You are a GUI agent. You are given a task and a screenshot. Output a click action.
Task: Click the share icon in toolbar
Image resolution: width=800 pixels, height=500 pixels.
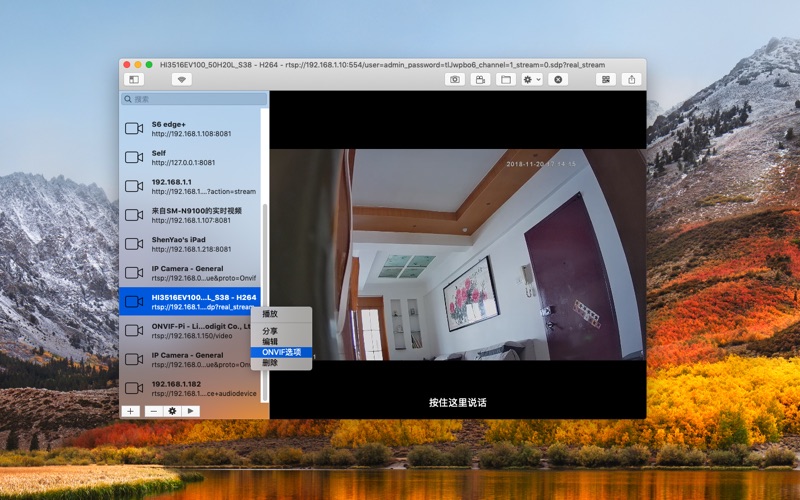pyautogui.click(x=631, y=79)
